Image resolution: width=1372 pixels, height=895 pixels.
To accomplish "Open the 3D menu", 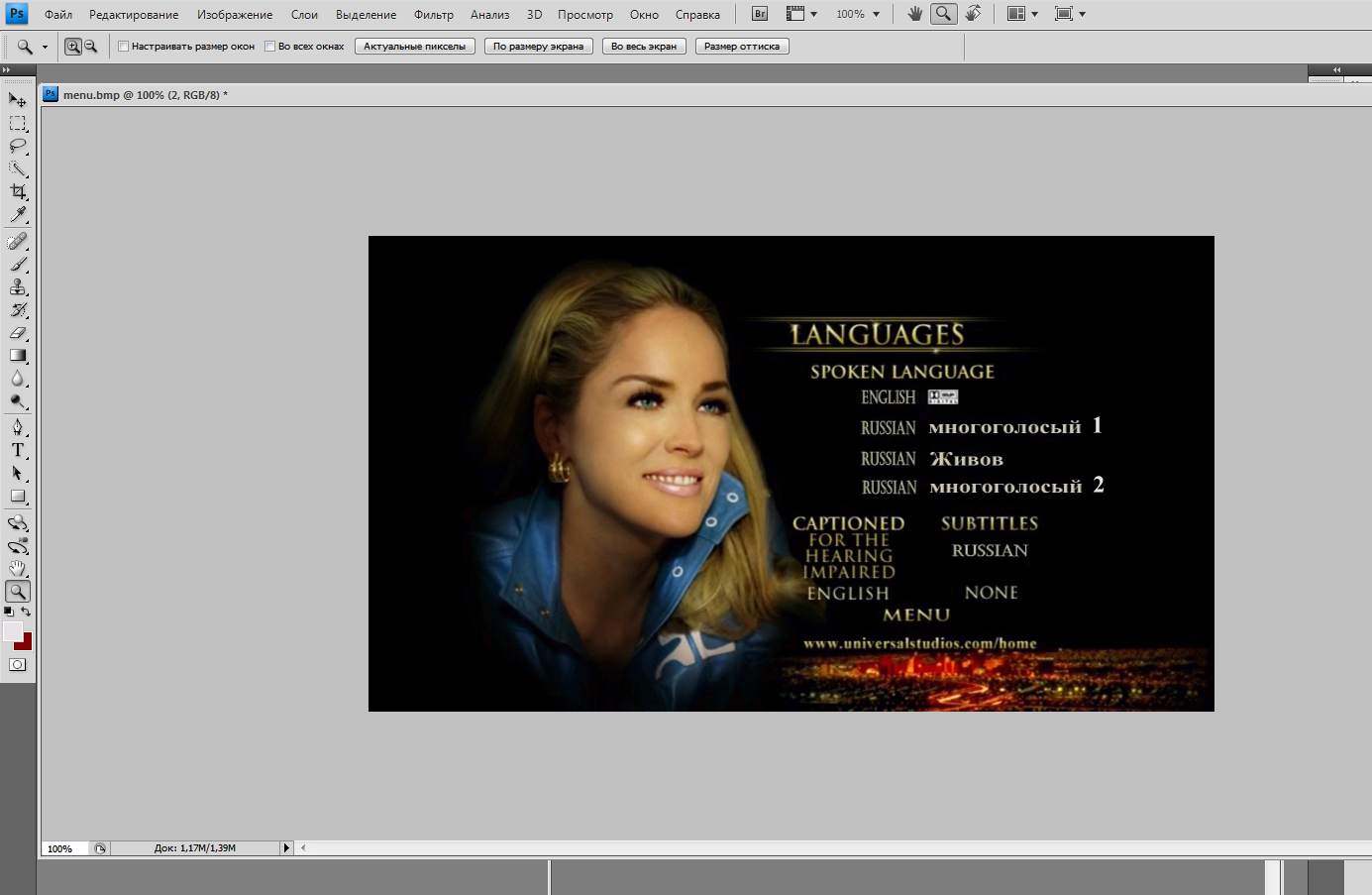I will [534, 15].
